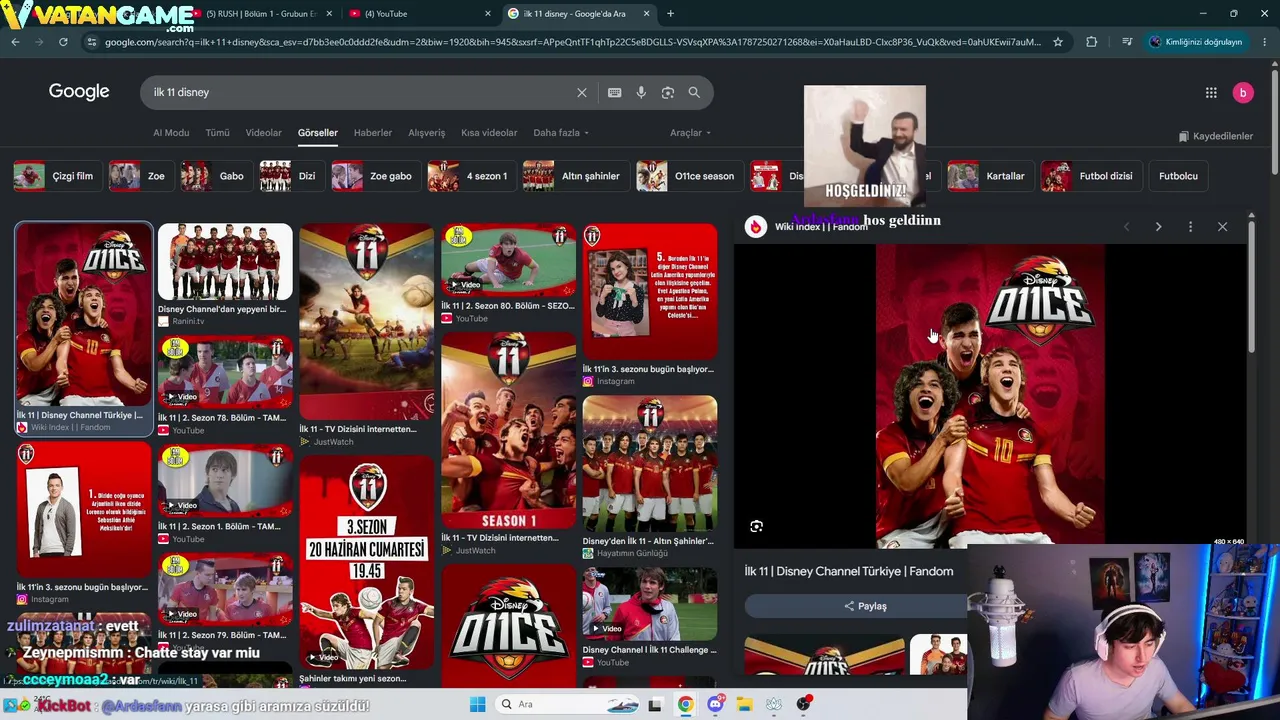
Task: Open the on-screen keyboard input tool
Action: (615, 92)
